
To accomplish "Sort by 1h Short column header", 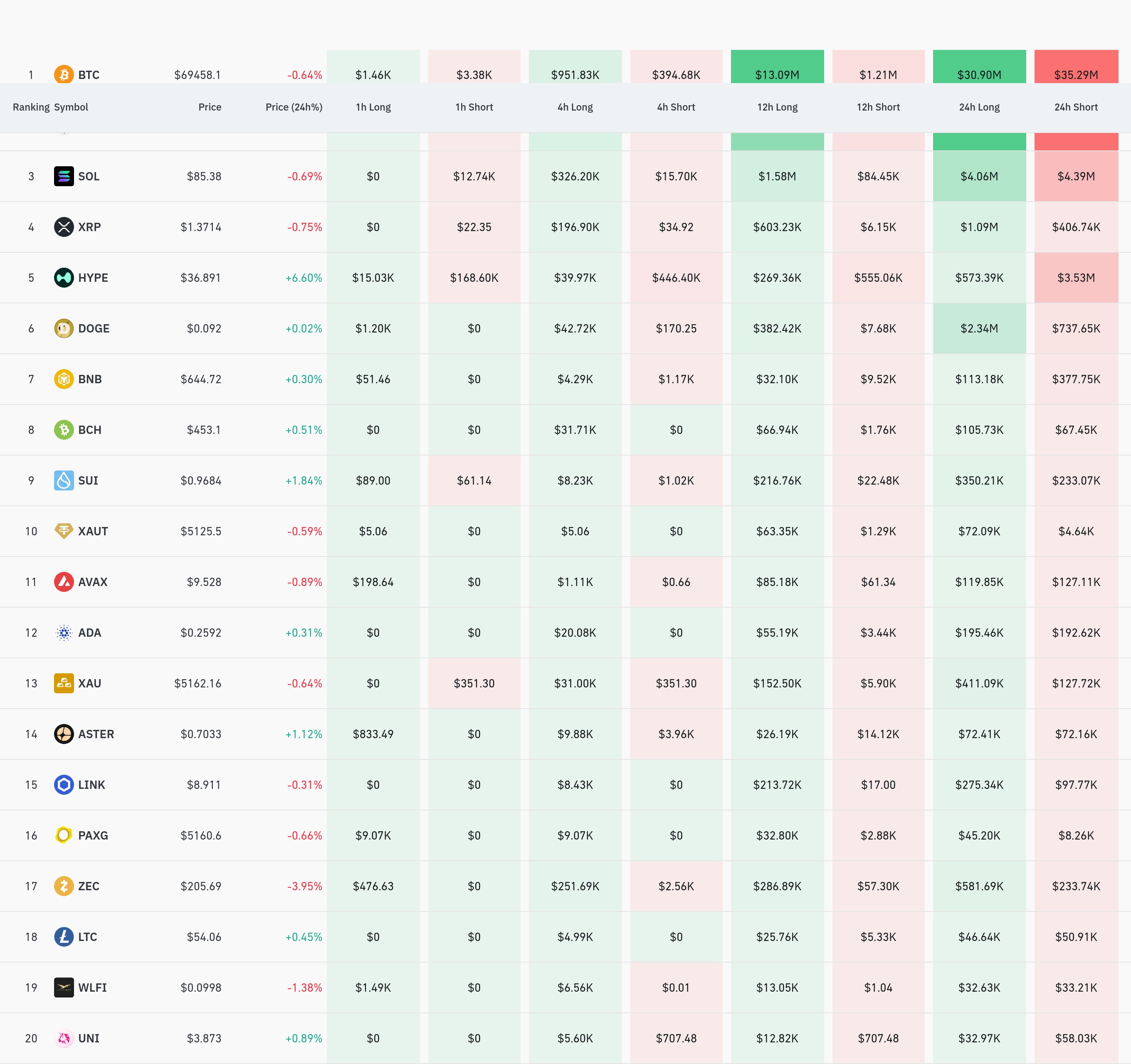I will coord(473,107).
